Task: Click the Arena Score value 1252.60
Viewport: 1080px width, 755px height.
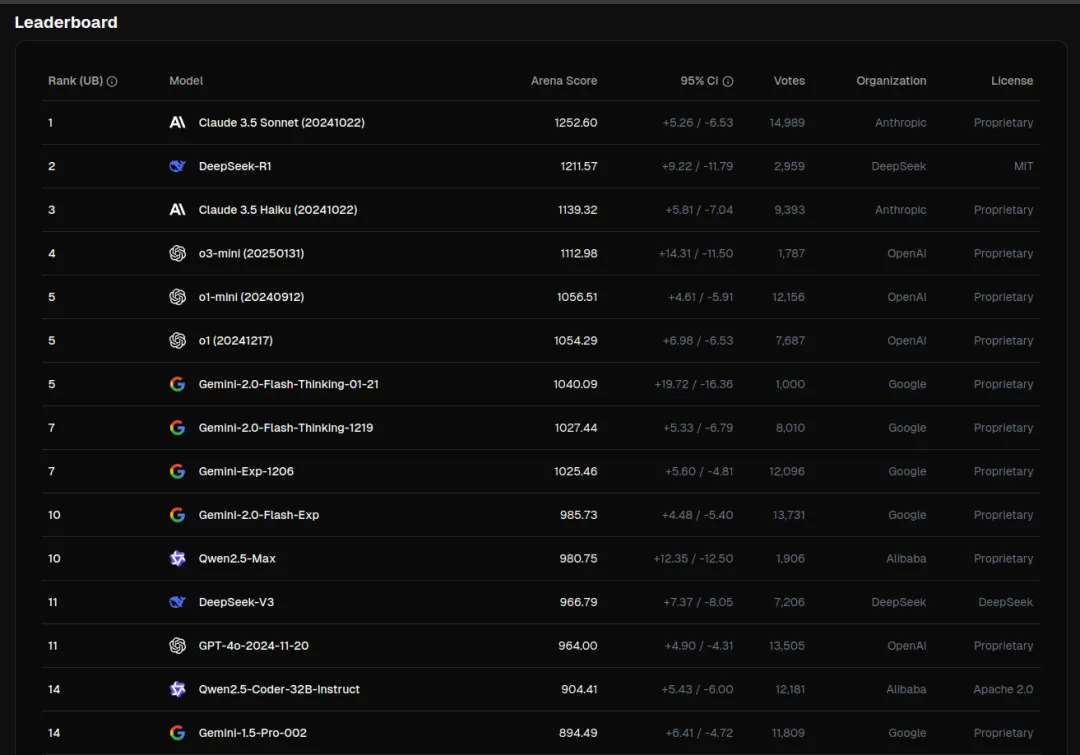Action: click(x=576, y=123)
